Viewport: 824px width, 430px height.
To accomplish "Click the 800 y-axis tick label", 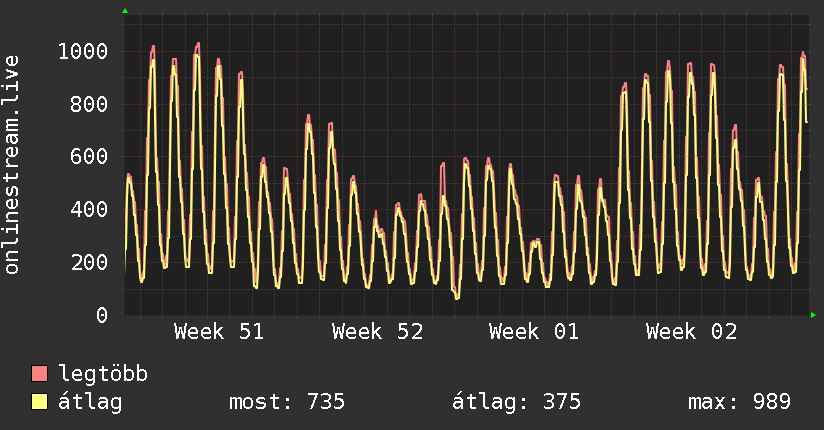I will [x=89, y=104].
